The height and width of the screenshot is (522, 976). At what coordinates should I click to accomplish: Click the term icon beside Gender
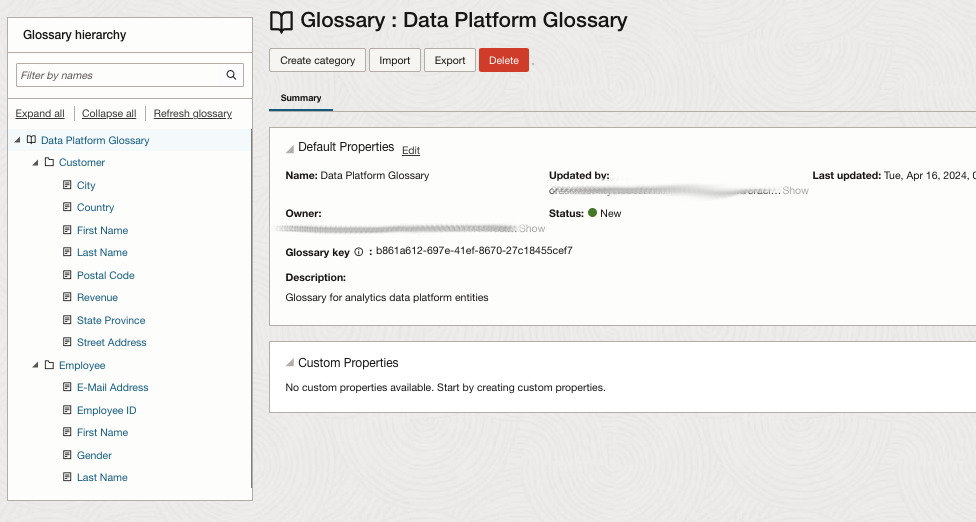coord(67,455)
